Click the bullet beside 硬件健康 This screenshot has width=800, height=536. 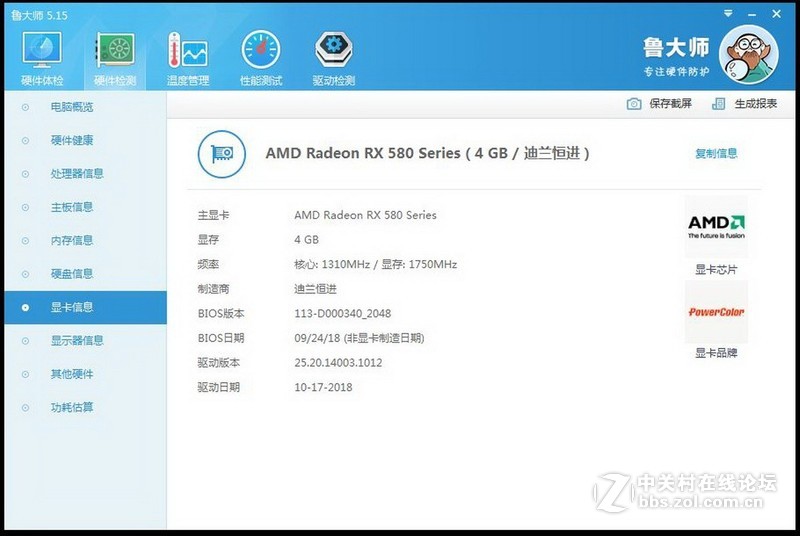[x=25, y=141]
